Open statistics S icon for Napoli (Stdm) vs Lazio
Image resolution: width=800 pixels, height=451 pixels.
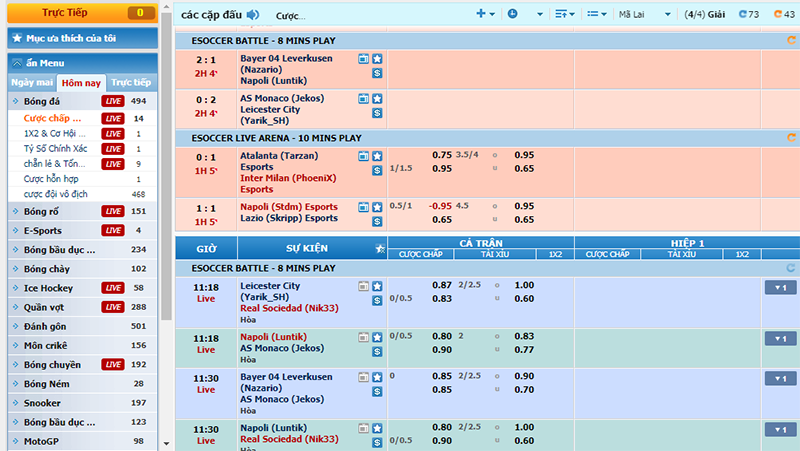(377, 221)
